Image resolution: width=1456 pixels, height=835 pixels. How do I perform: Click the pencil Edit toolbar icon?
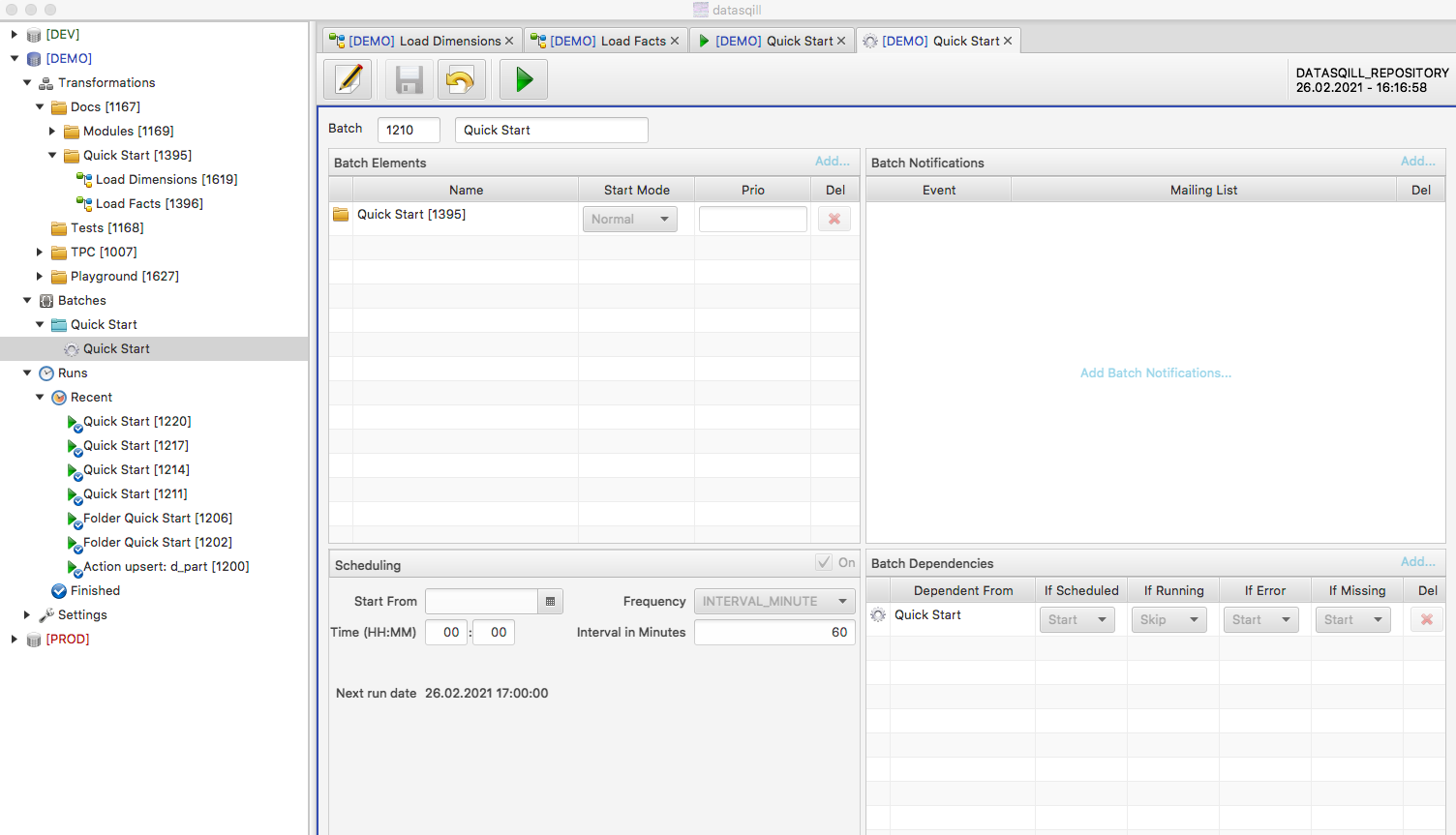(x=349, y=79)
